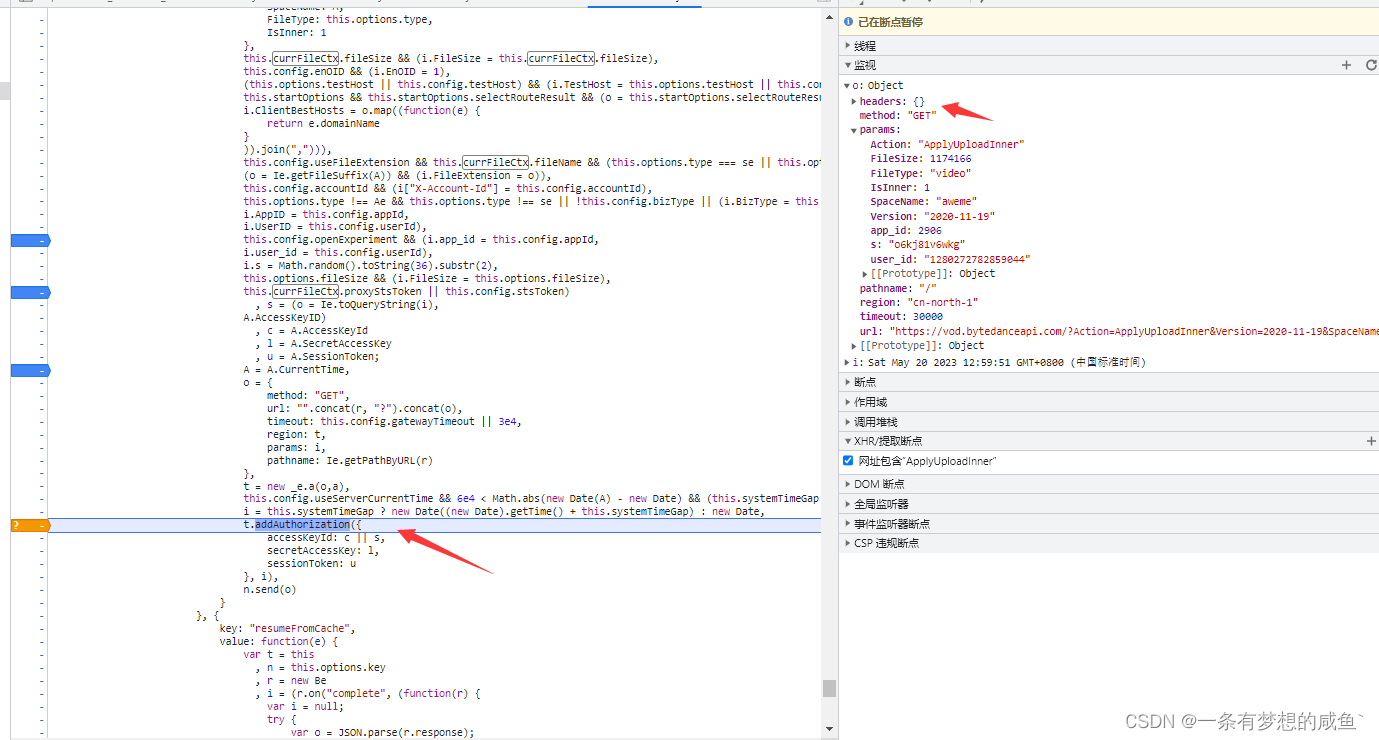Click conditional breakpoint marker at addAuthorization line
The width and height of the screenshot is (1379, 740).
[29, 525]
